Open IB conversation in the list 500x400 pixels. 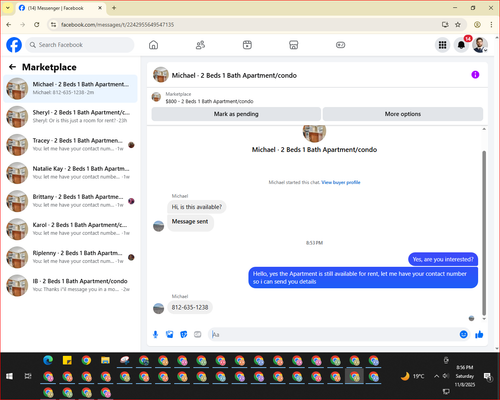pos(70,285)
